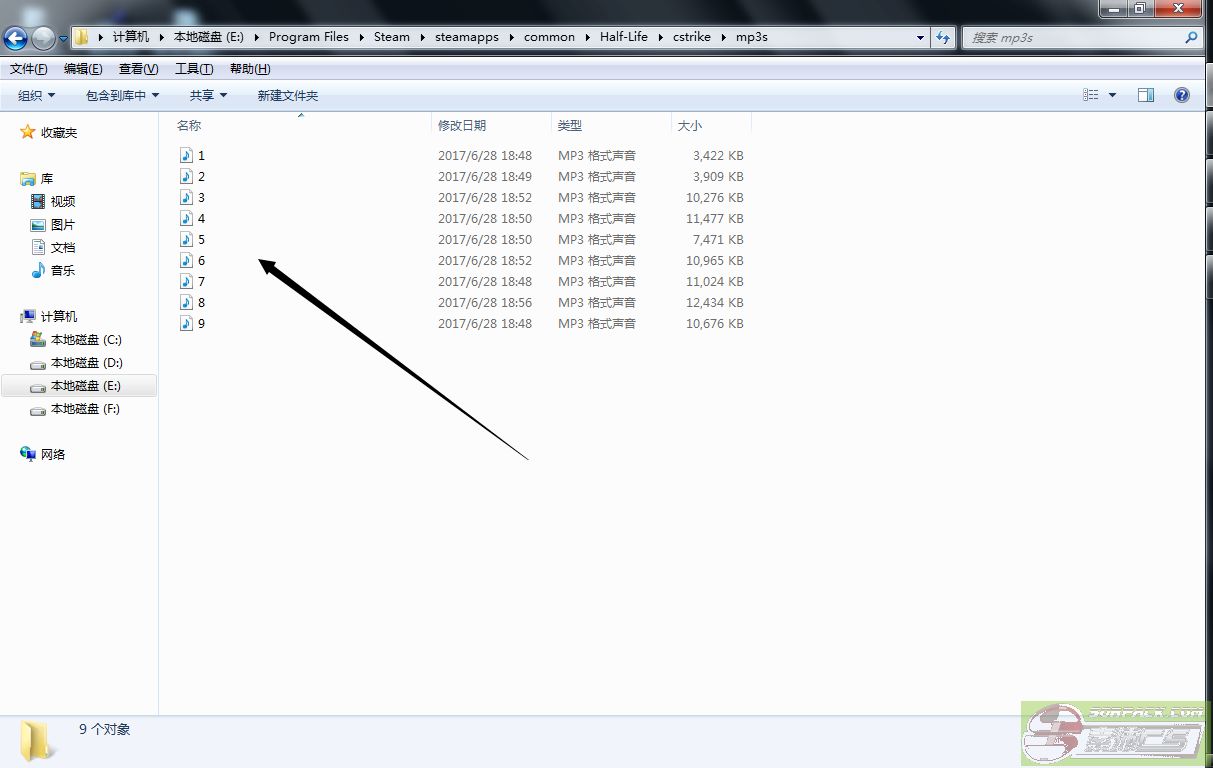The image size is (1213, 768).
Task: Click mp3s folder in address path
Action: (x=751, y=37)
